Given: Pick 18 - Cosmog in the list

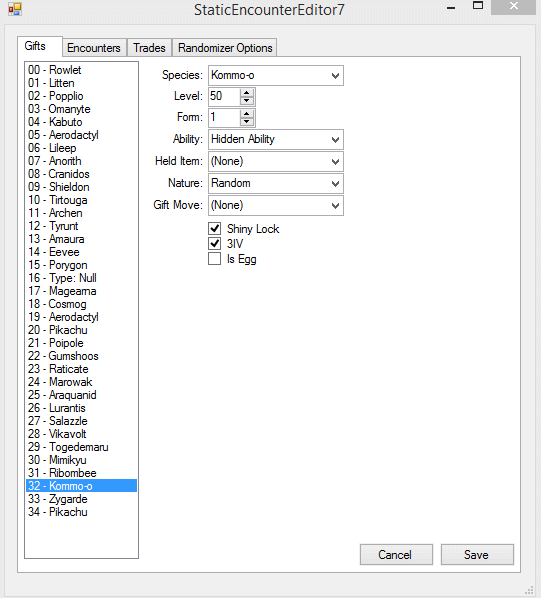Looking at the screenshot, I should (x=81, y=304).
